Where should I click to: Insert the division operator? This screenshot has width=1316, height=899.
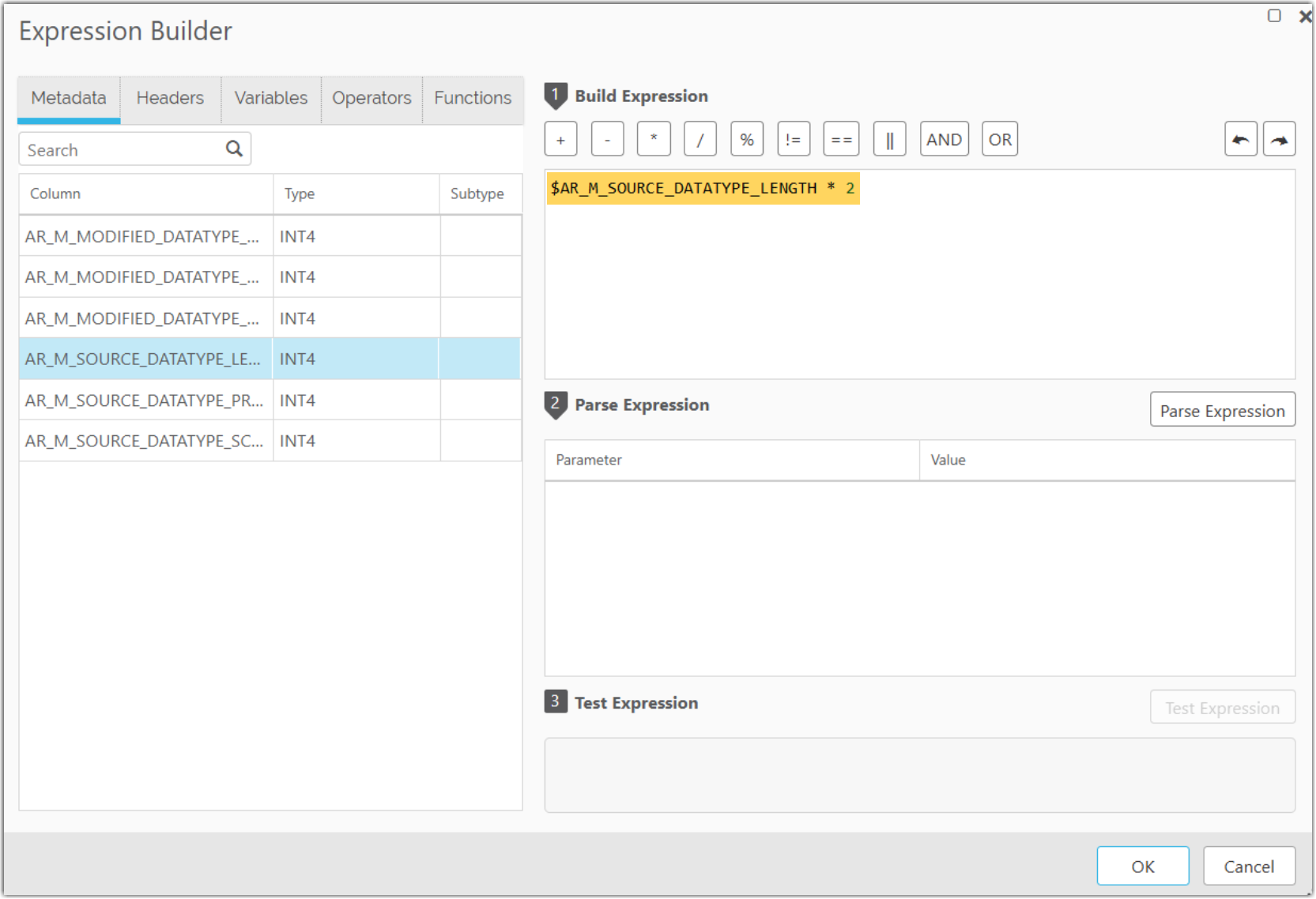coord(700,138)
